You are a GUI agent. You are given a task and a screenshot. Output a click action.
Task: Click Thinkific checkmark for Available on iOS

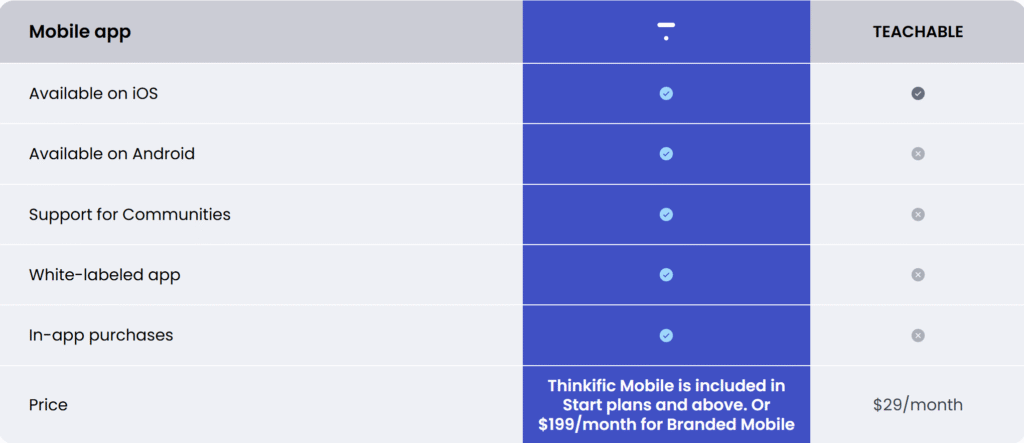[666, 93]
